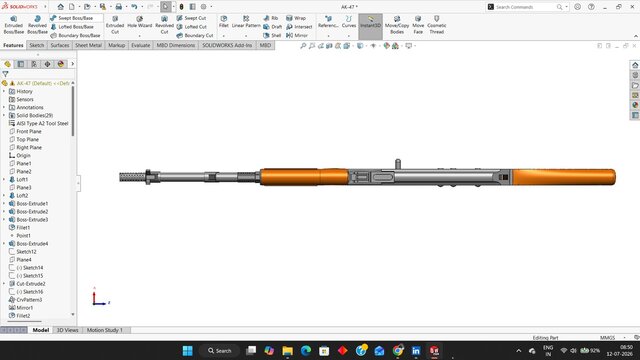Expand the Solid Bodies(29) folder
This screenshot has height=360, width=640.
(4, 116)
